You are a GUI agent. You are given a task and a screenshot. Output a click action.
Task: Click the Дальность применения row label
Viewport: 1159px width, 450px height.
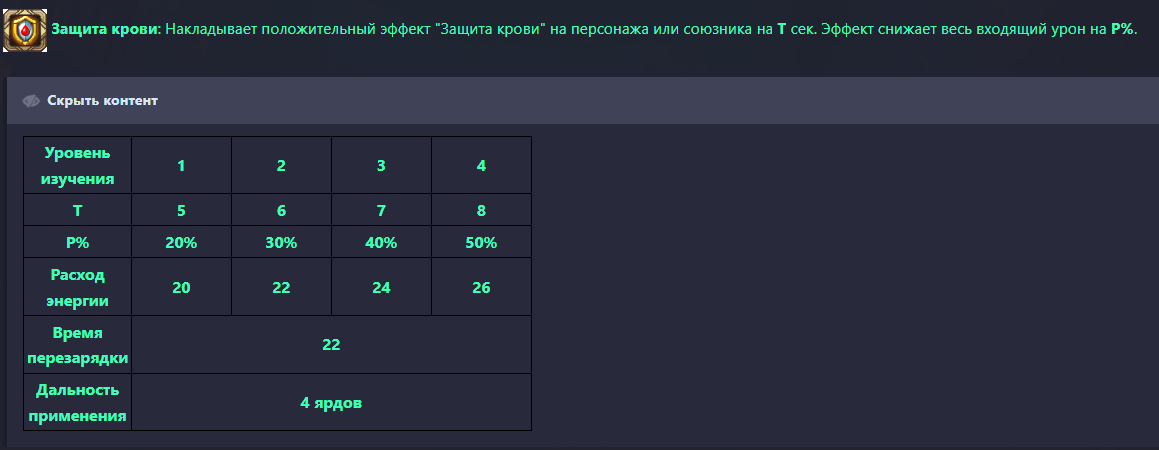coord(78,403)
